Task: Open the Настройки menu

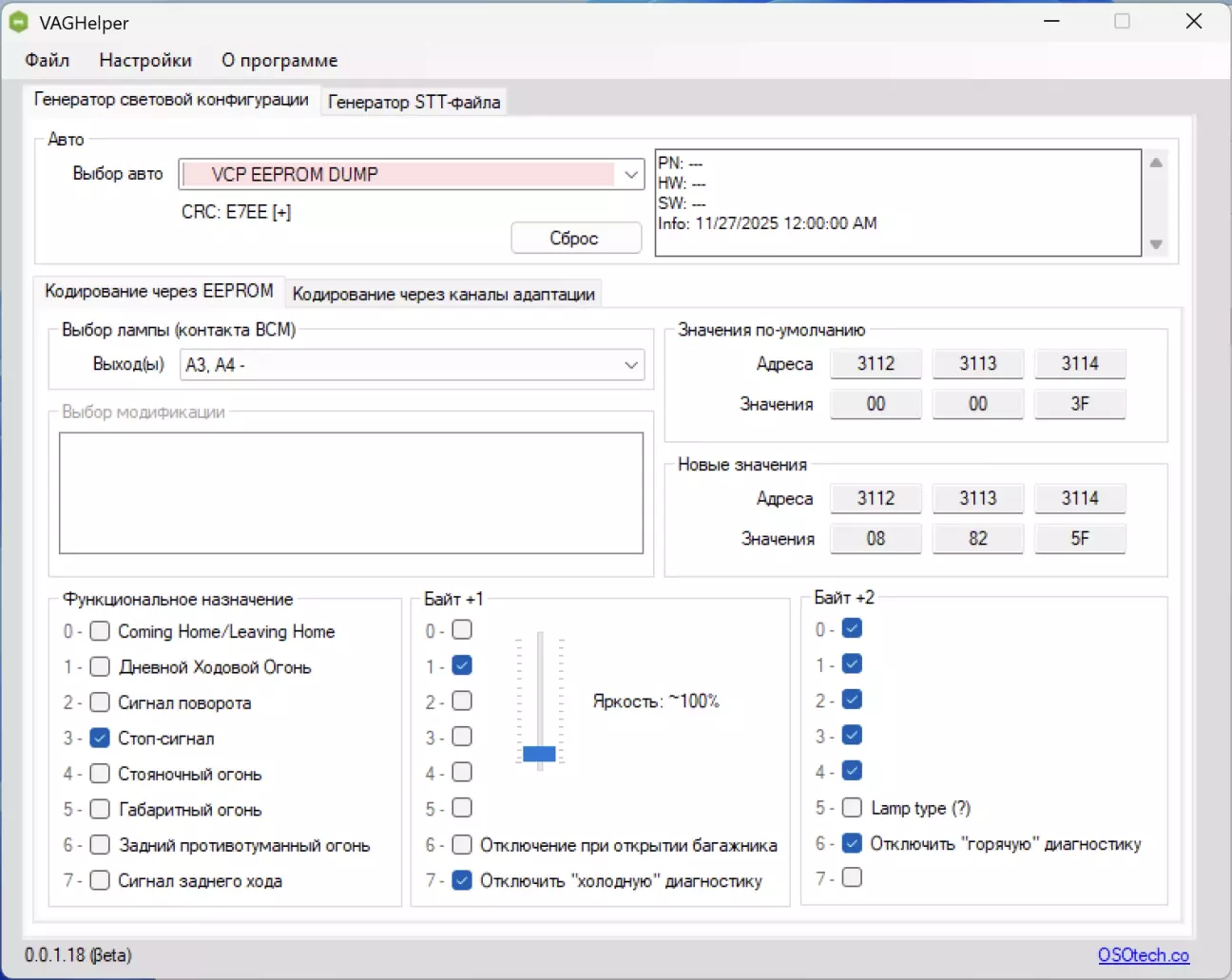Action: pyautogui.click(x=145, y=60)
